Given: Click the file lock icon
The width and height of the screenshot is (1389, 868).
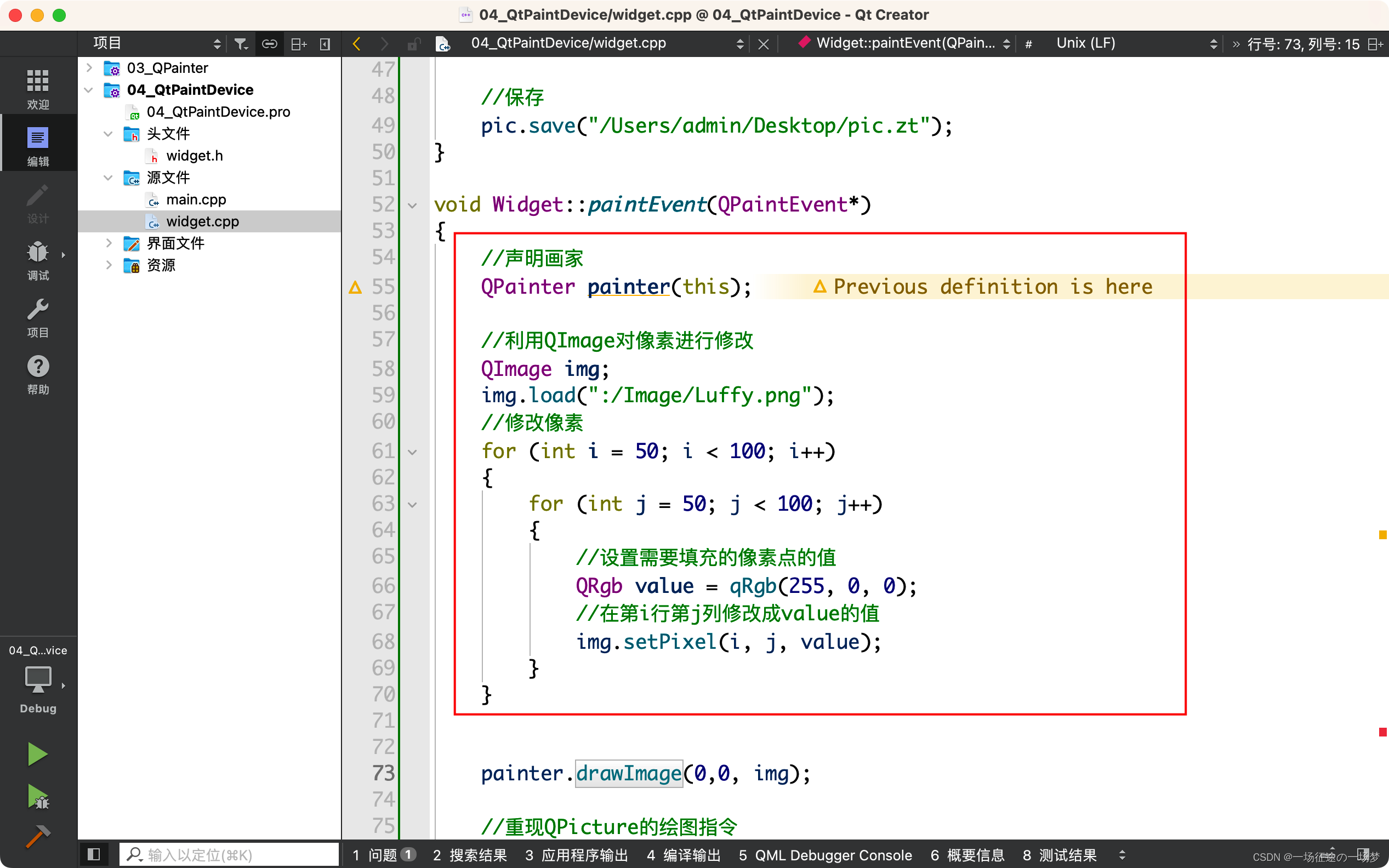Looking at the screenshot, I should (x=413, y=44).
